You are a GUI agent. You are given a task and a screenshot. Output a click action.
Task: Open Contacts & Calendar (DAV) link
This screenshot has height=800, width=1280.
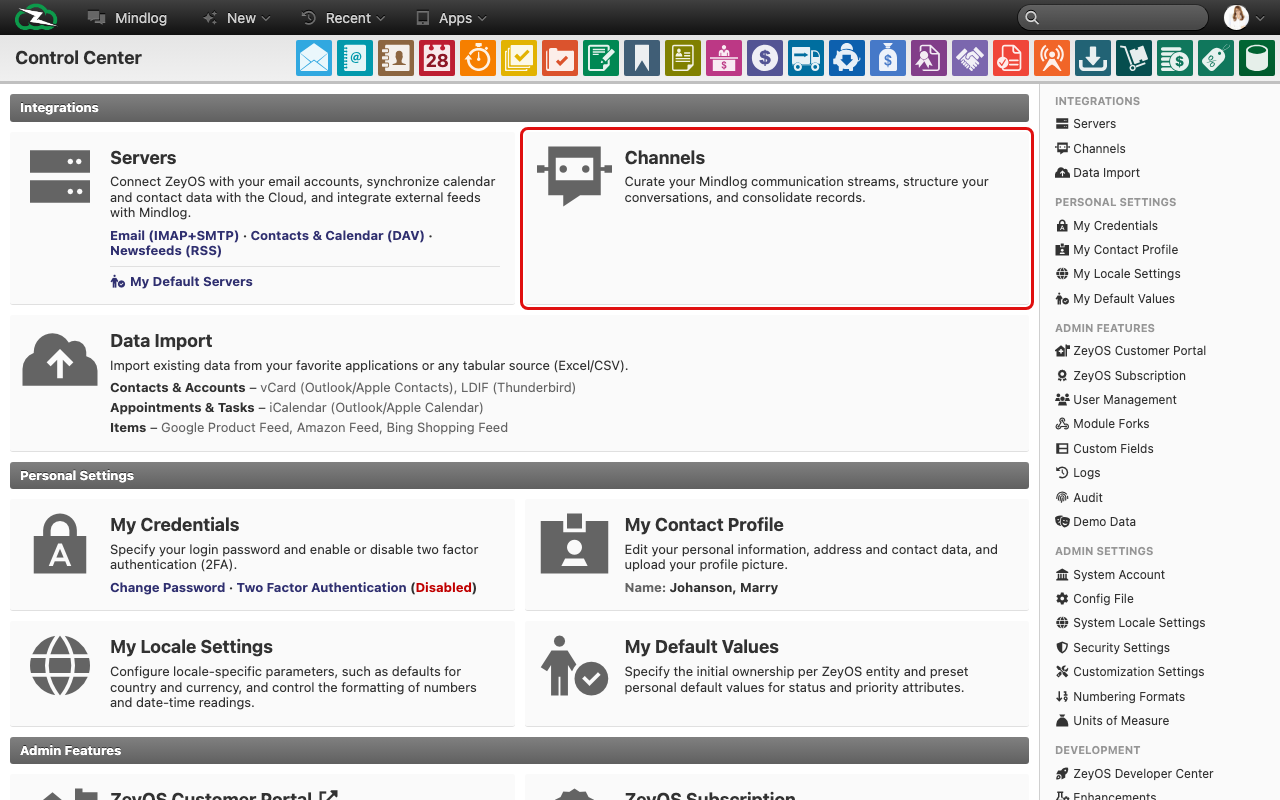[x=337, y=235]
